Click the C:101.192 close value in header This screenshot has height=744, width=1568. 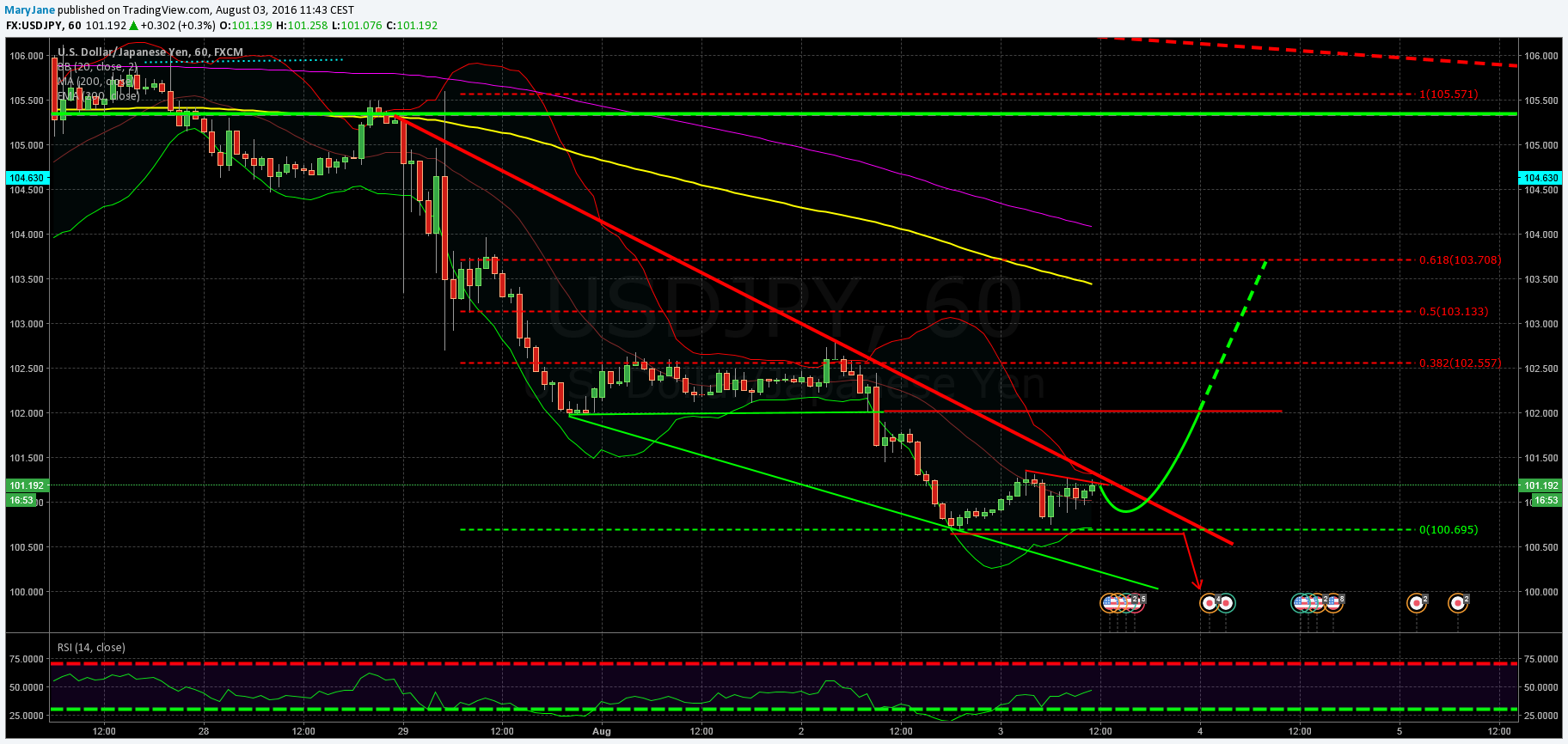[412, 25]
